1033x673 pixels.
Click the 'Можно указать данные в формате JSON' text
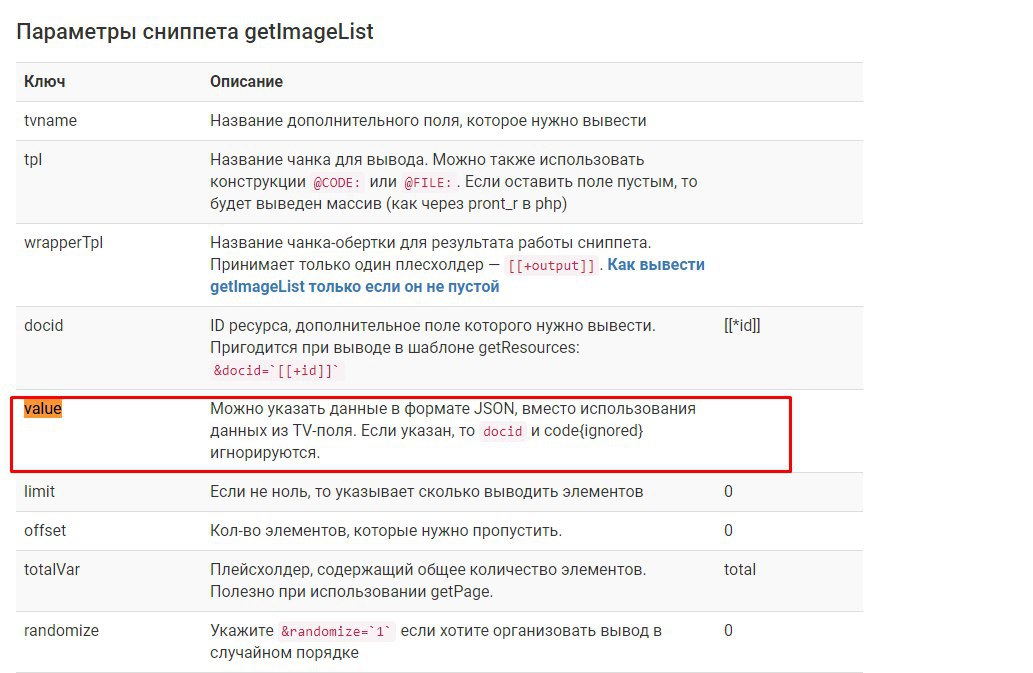coord(453,431)
